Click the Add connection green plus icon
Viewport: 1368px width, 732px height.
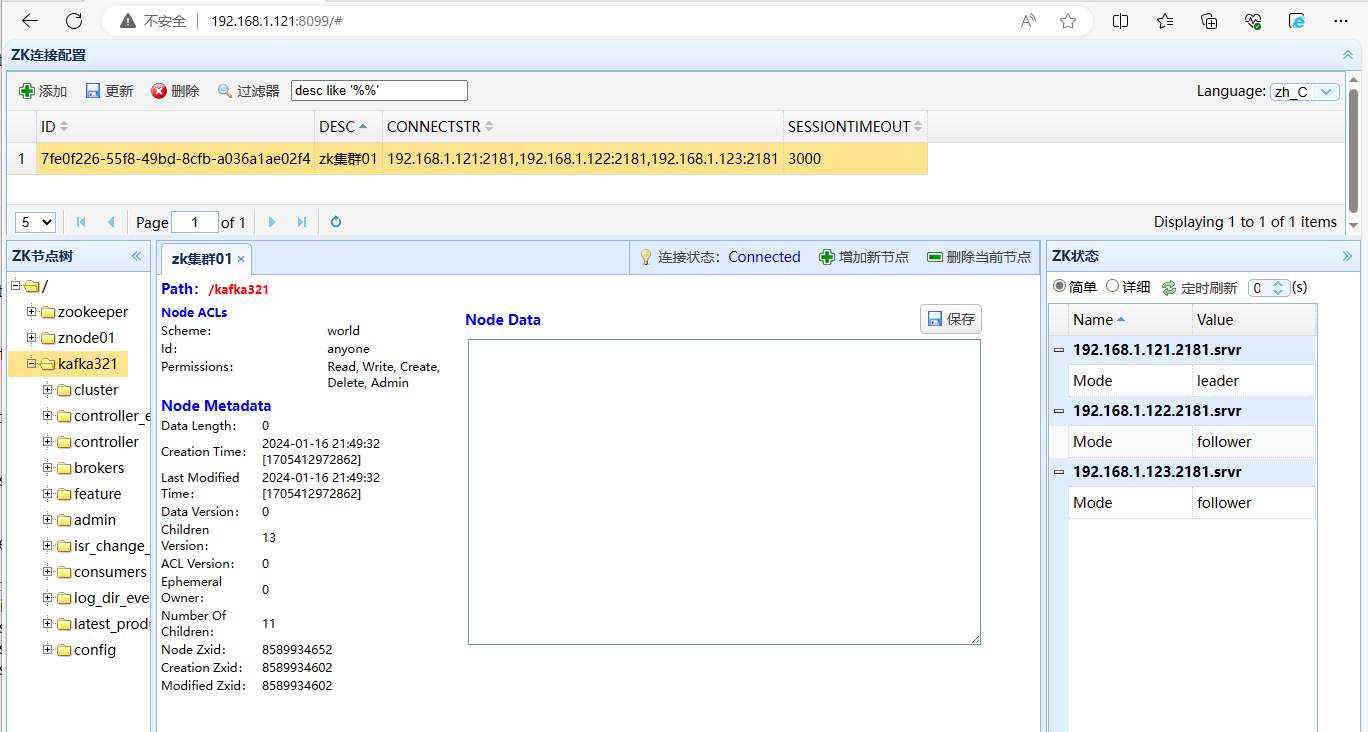coord(27,91)
